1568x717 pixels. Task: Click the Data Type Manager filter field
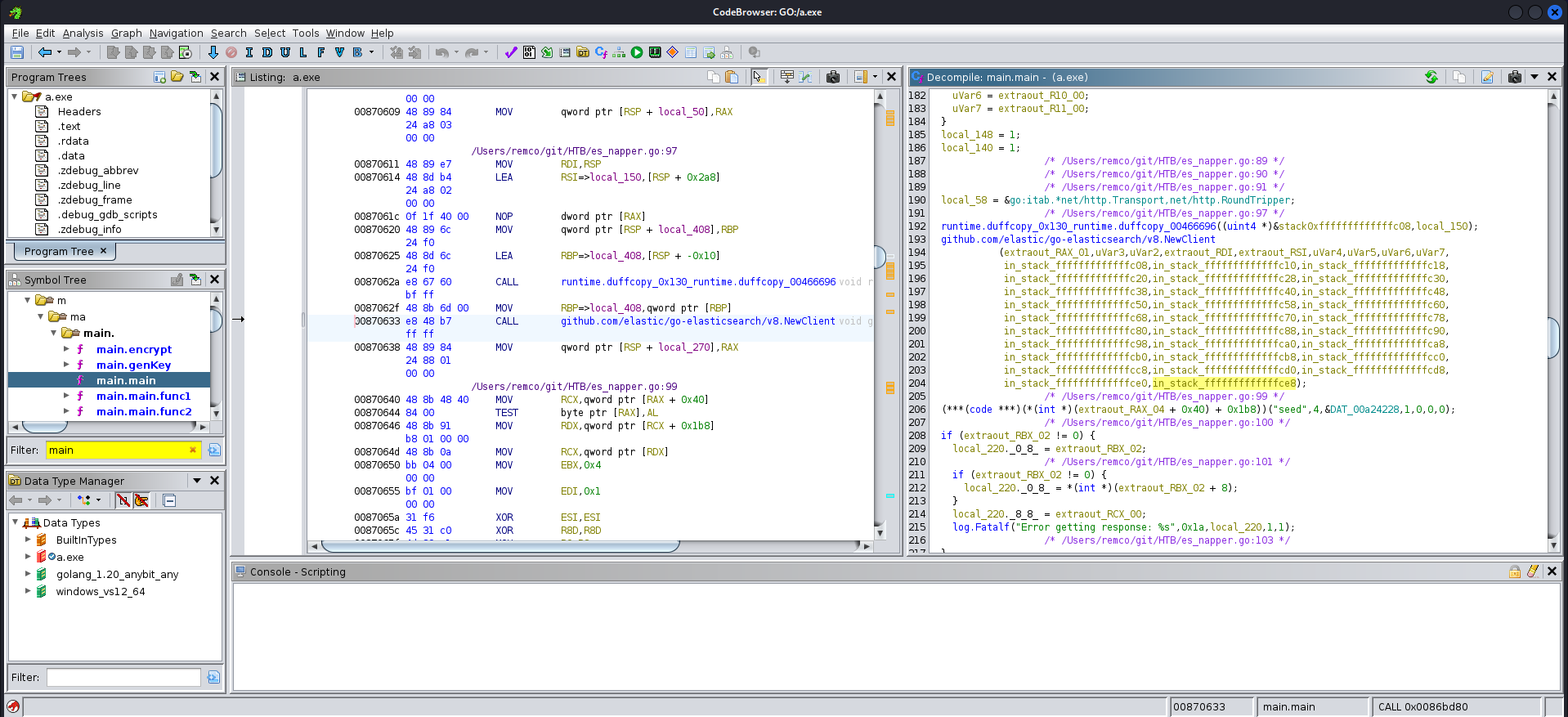123,677
